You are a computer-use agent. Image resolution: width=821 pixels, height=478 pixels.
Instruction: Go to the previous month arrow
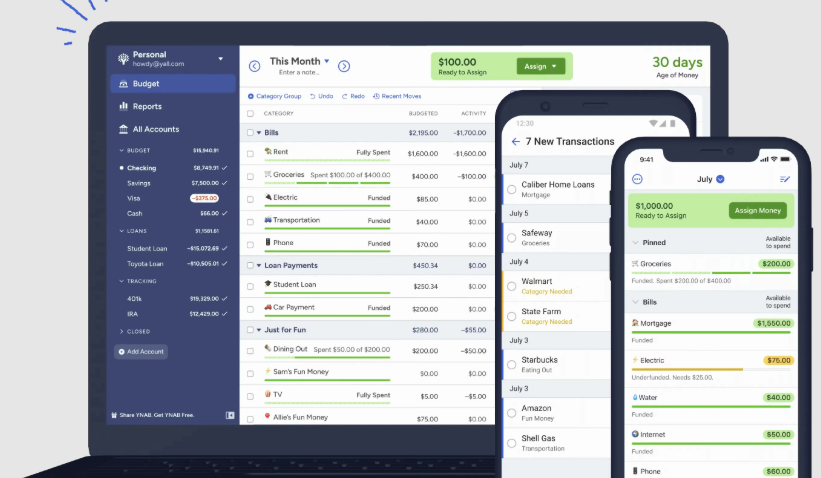pos(254,66)
